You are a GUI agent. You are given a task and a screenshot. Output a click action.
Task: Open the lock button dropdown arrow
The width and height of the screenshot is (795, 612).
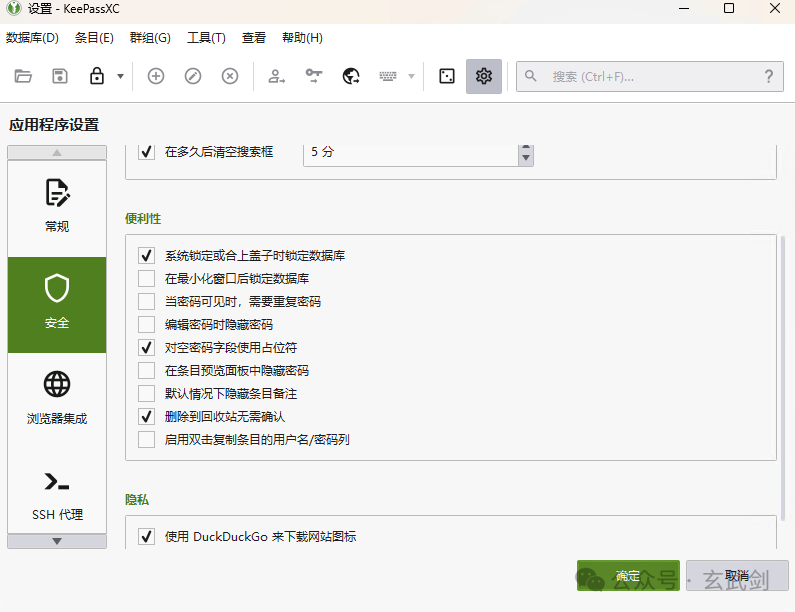pyautogui.click(x=120, y=77)
